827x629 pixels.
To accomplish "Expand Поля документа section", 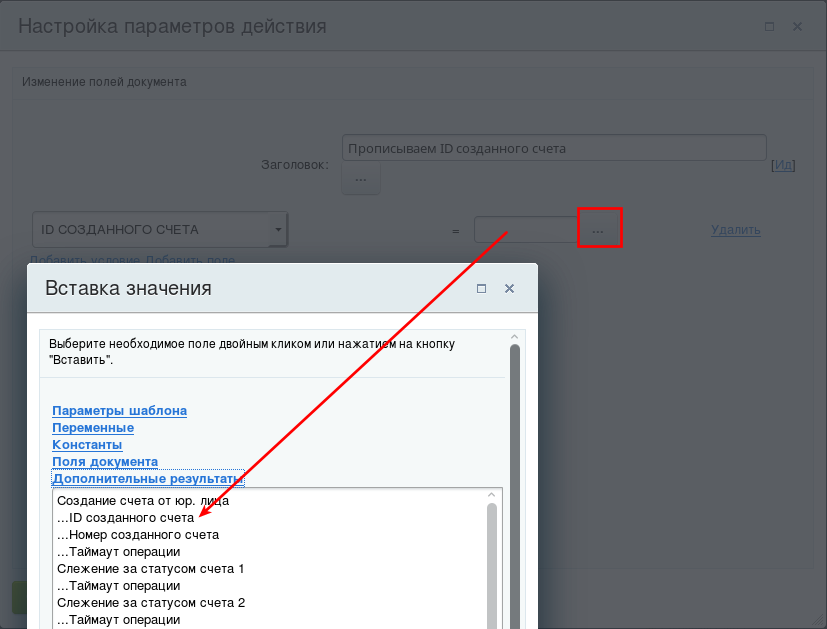I will tap(105, 461).
